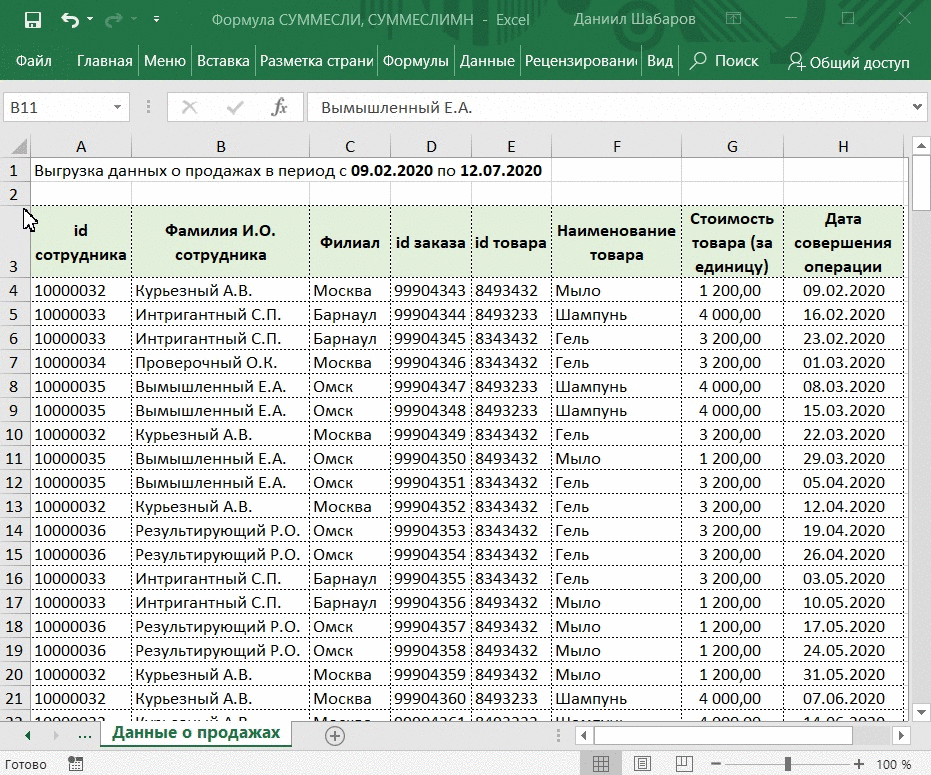931x775 pixels.
Task: Switch to the Формулы tab
Action: (x=416, y=61)
